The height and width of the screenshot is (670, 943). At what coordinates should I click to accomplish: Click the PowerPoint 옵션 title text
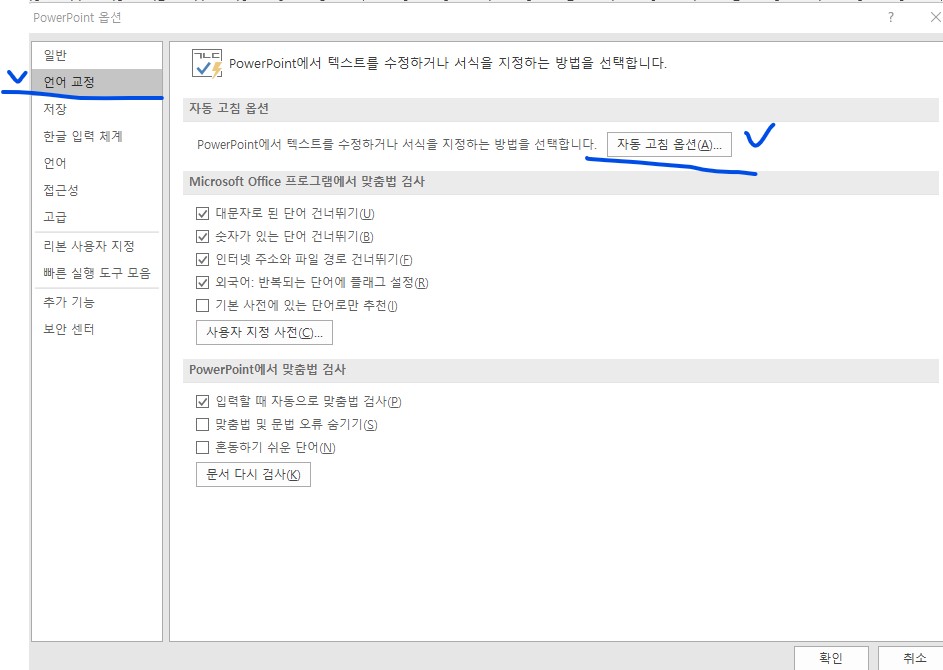pyautogui.click(x=77, y=17)
